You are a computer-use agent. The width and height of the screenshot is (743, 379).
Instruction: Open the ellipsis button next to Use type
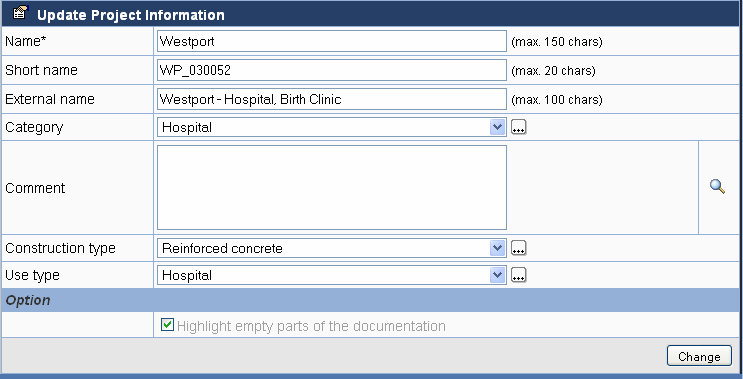[x=519, y=275]
